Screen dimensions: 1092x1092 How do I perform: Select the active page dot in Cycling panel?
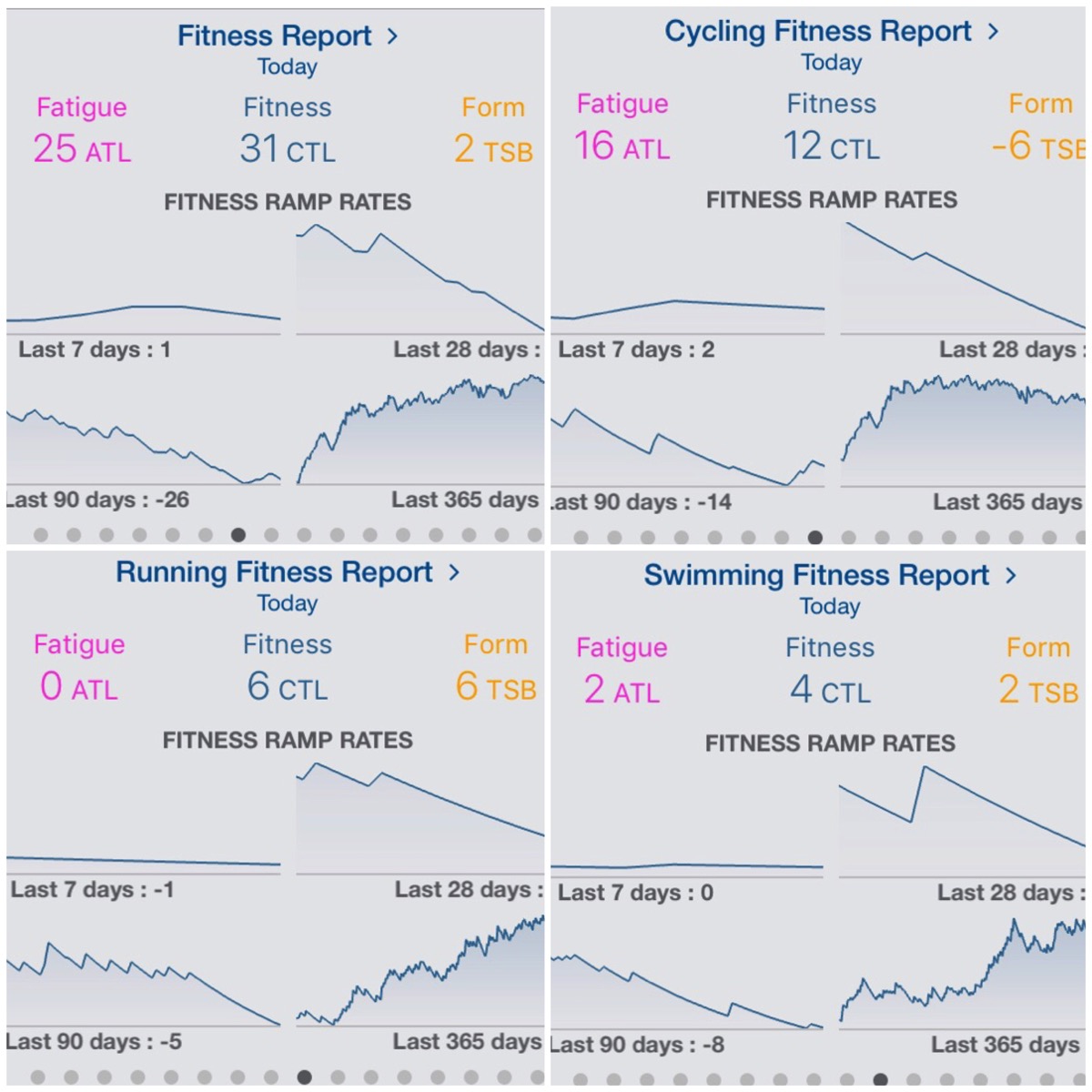coord(815,538)
